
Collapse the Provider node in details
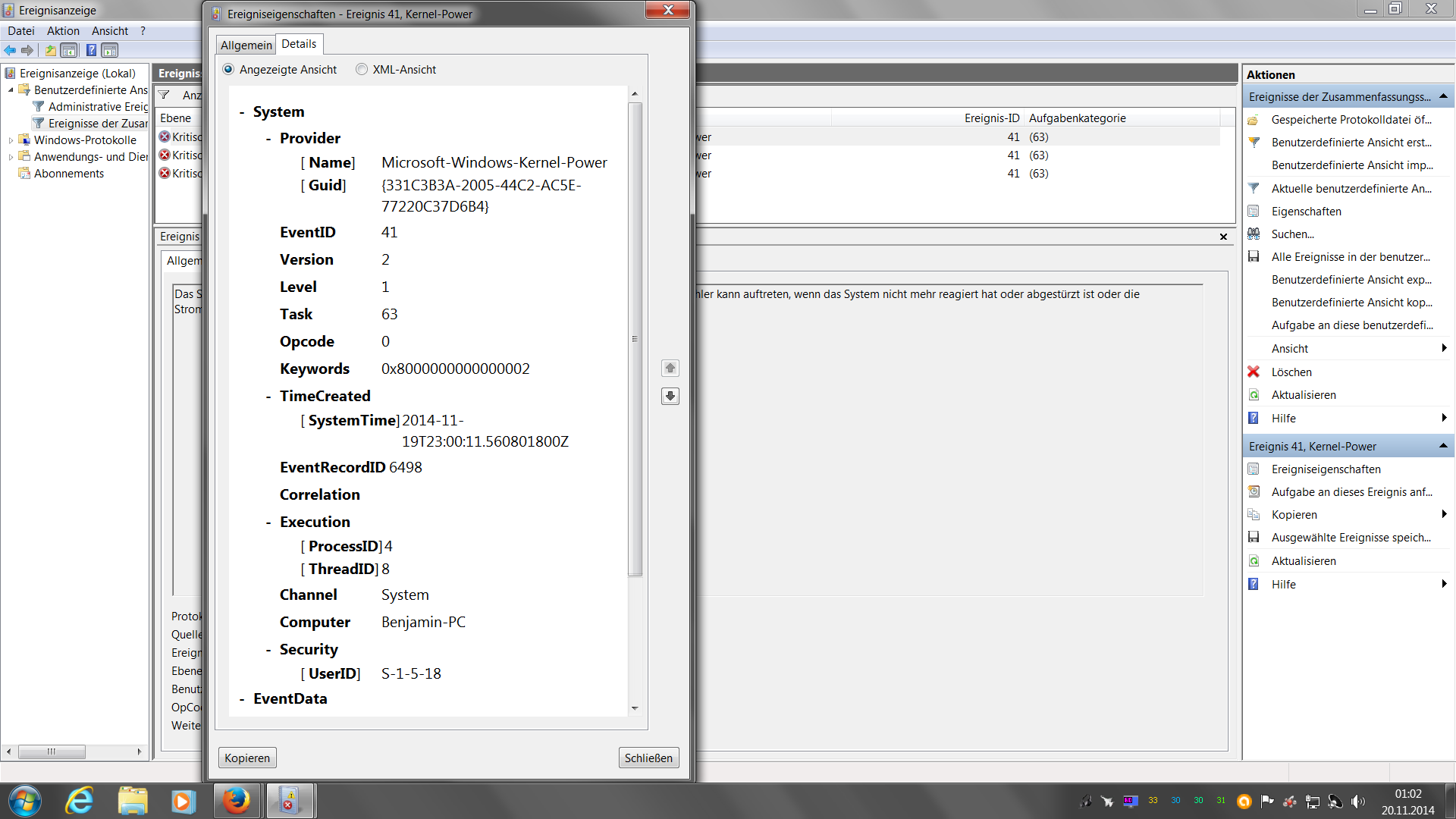click(x=268, y=139)
